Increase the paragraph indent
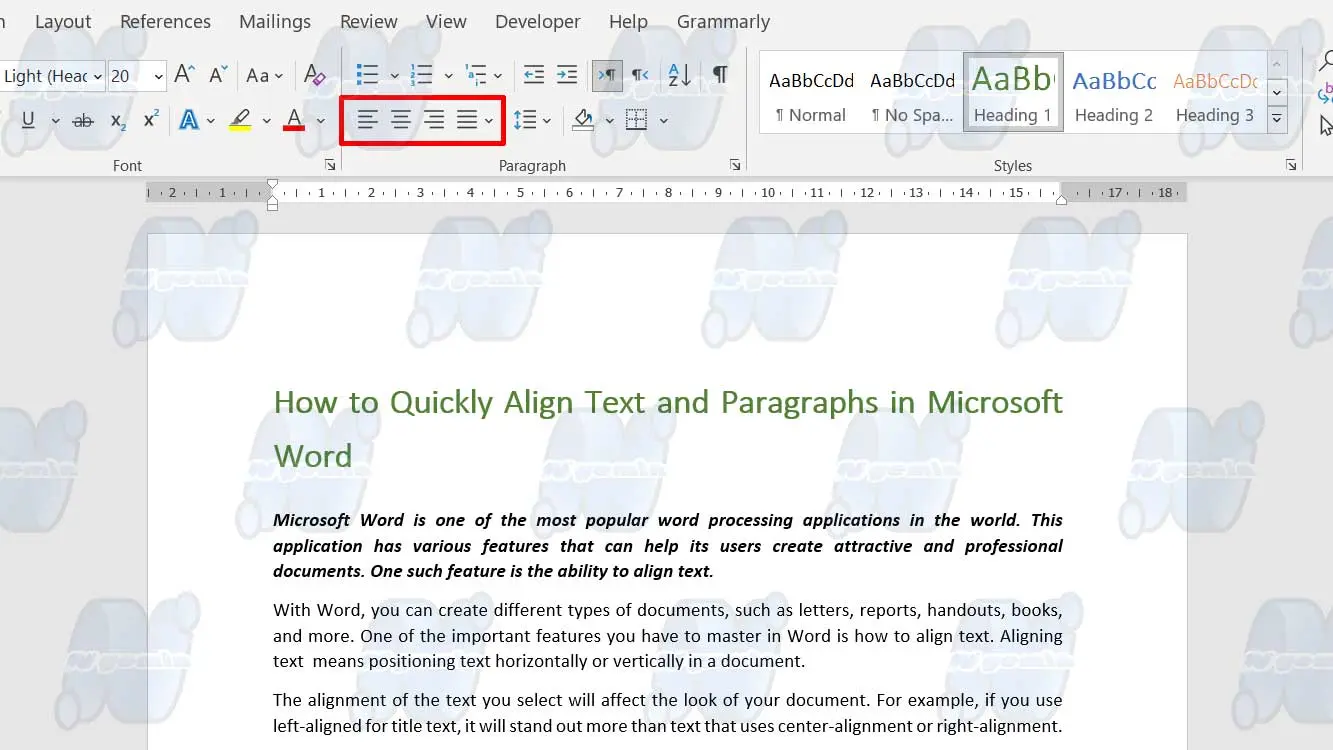Image resolution: width=1333 pixels, height=750 pixels. 567,75
